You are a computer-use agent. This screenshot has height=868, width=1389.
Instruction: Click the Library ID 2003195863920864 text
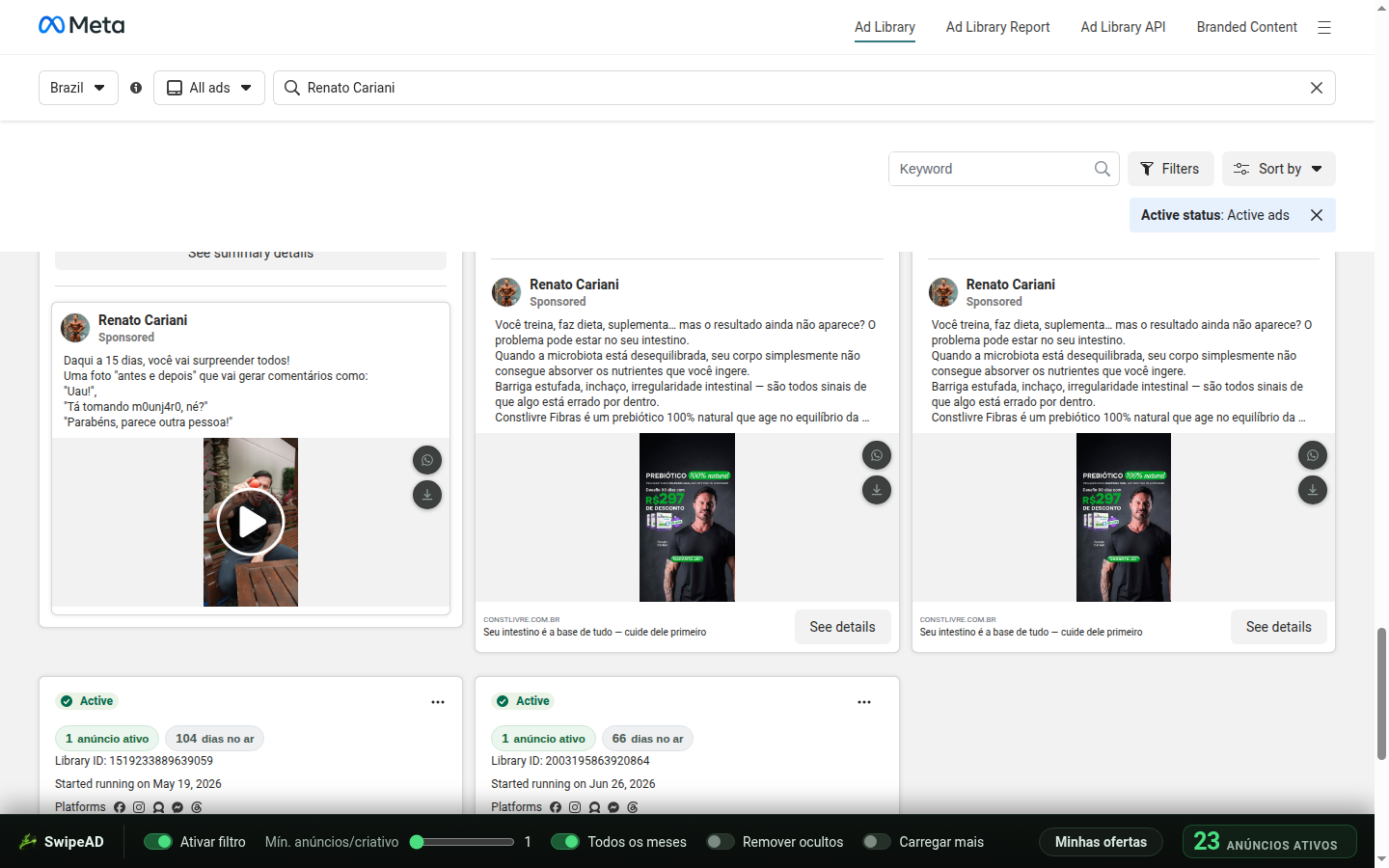click(570, 761)
